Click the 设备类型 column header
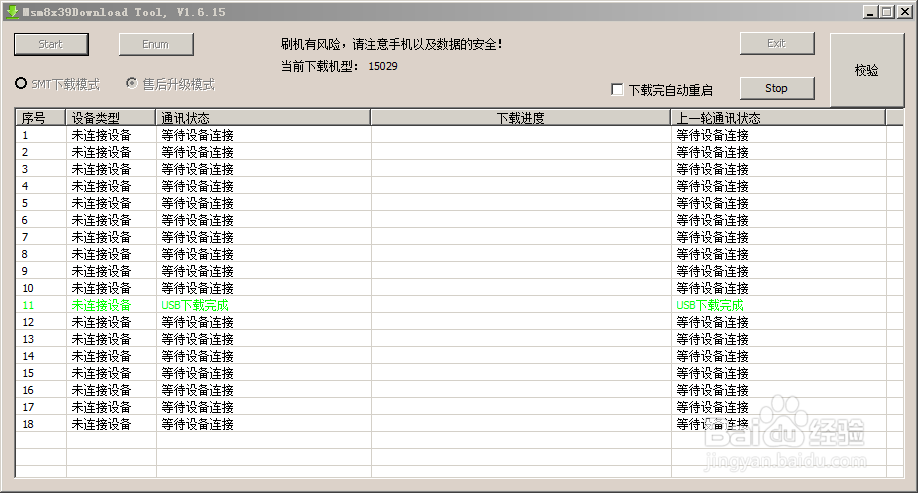 coord(111,118)
